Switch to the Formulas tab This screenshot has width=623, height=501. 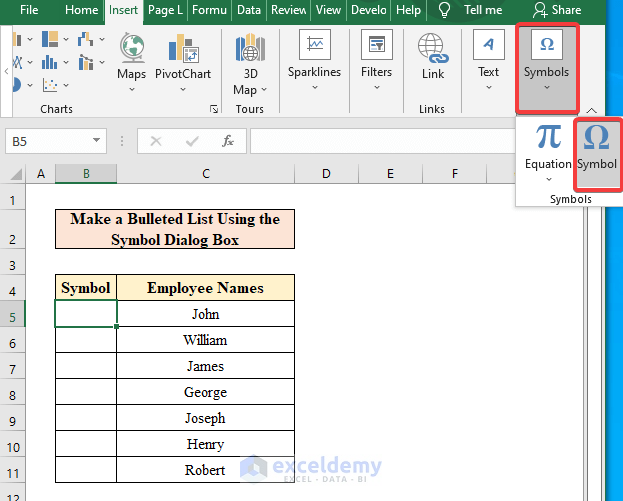[x=209, y=10]
